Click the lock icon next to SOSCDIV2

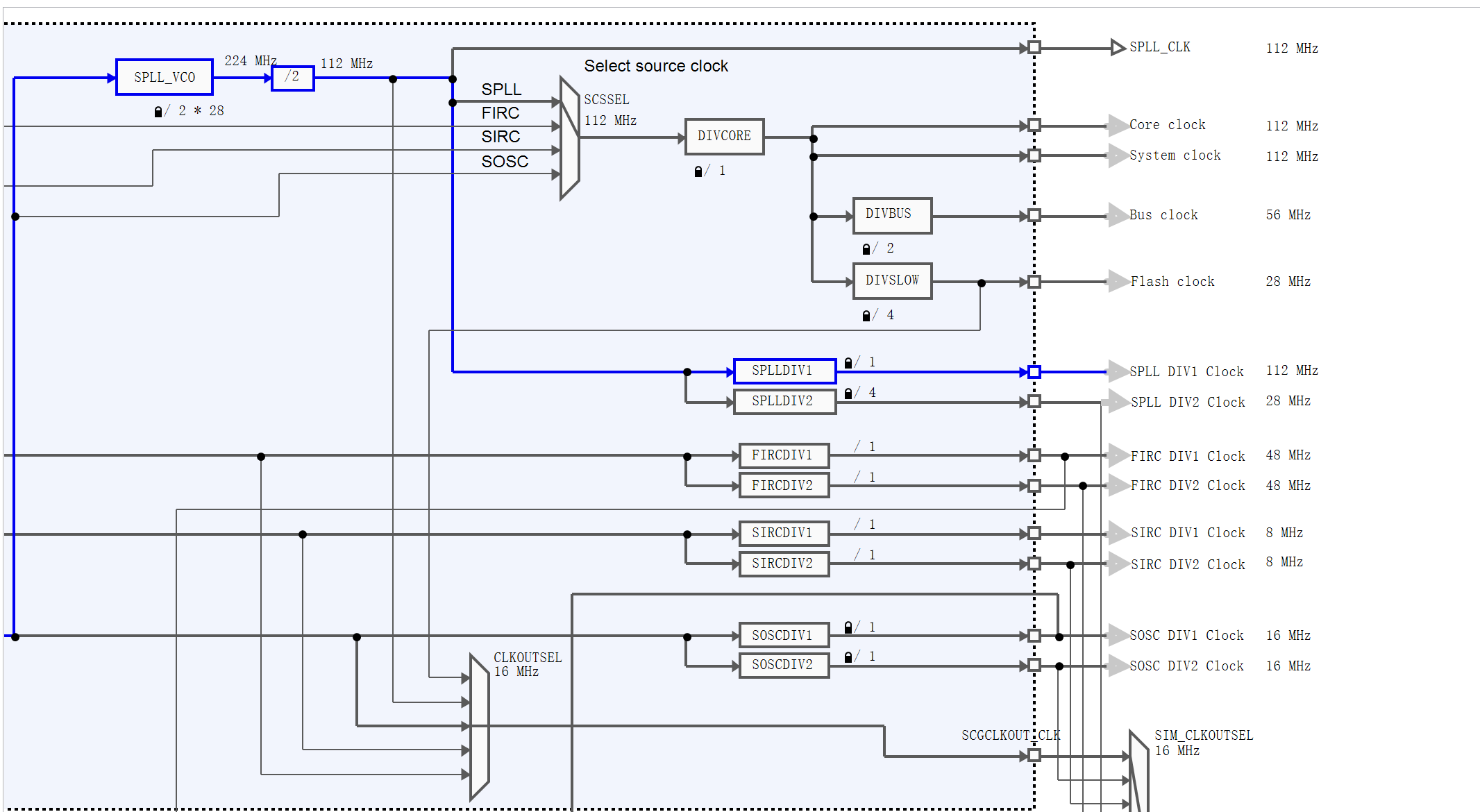(848, 657)
